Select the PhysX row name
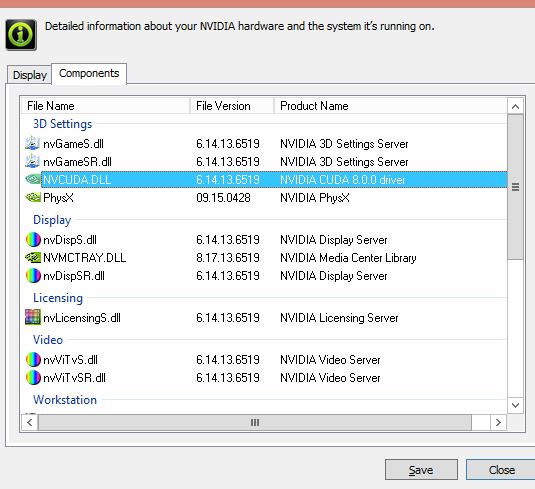 coord(58,198)
